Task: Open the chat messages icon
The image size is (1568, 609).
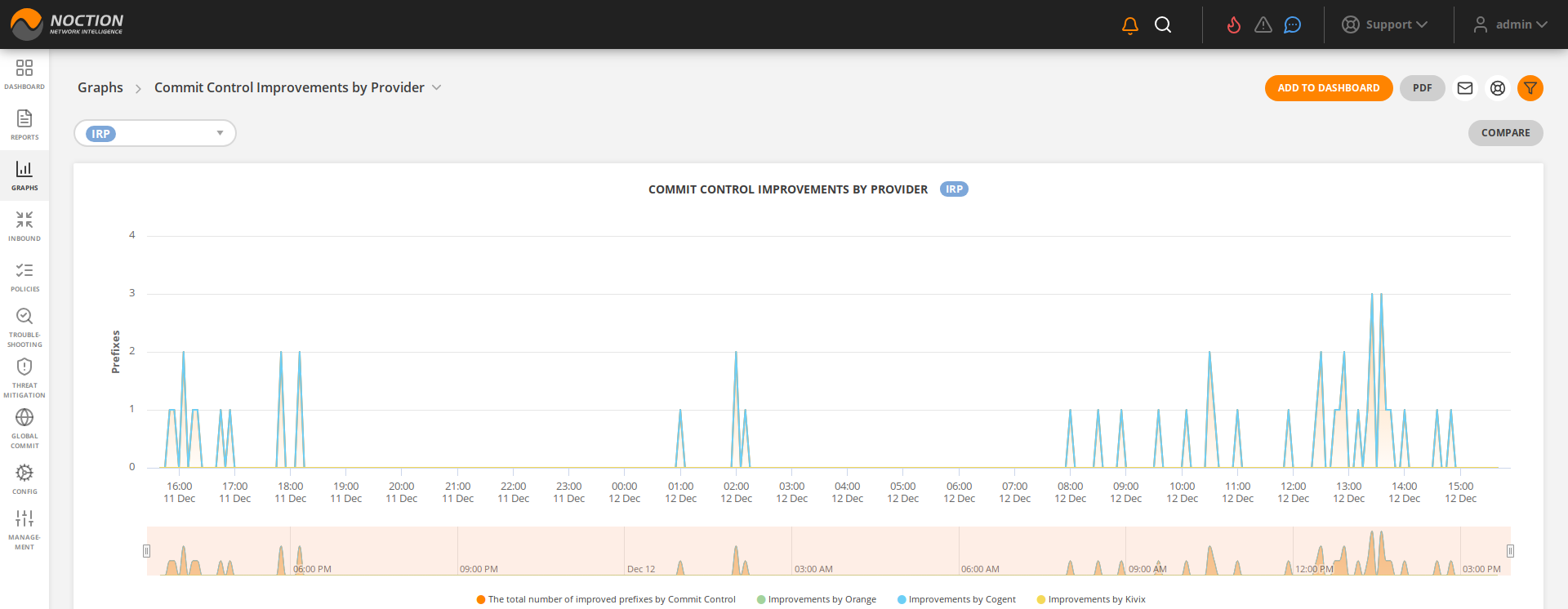Action: point(1292,25)
